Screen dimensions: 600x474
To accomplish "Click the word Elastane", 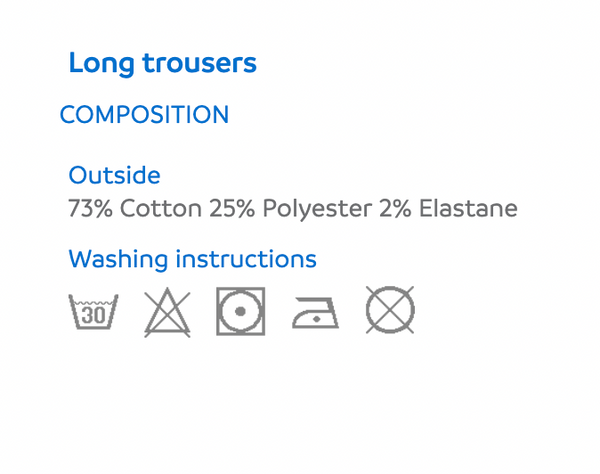I will (x=468, y=208).
